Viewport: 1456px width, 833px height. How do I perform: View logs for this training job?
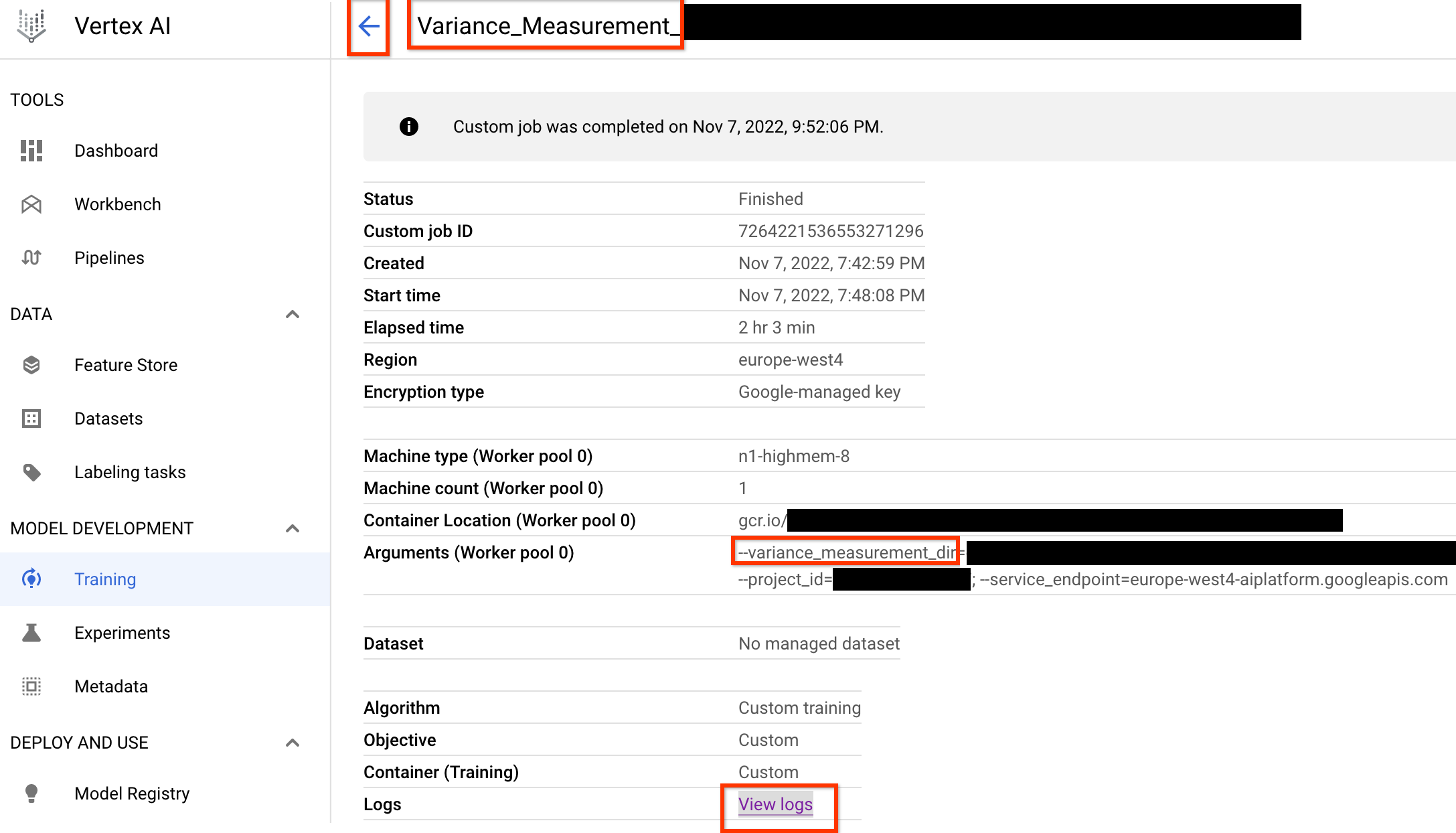pyautogui.click(x=775, y=803)
